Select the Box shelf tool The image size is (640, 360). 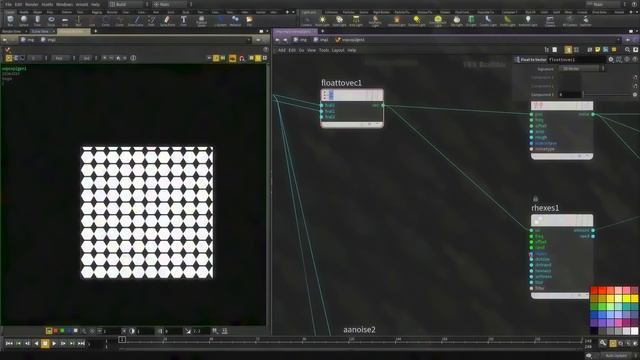(x=10, y=20)
